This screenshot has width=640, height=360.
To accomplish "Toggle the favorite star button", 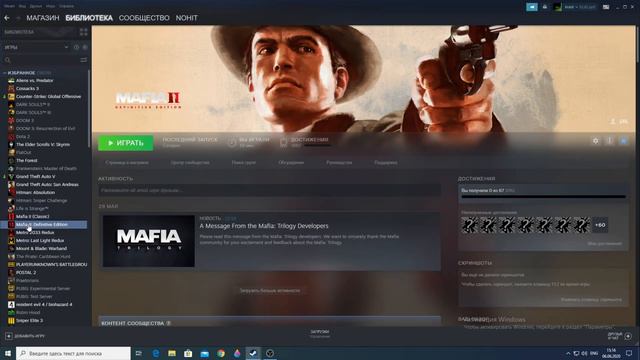I will 623,141.
